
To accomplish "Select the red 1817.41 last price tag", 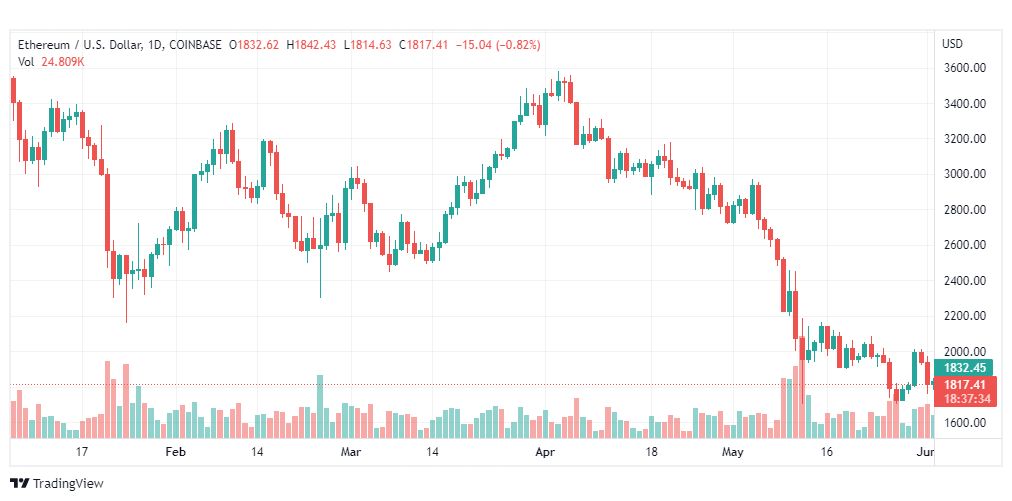I will click(x=965, y=385).
